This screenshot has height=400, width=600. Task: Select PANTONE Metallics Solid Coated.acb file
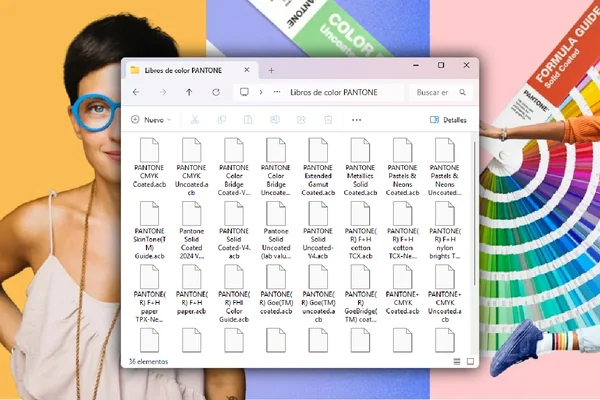point(360,167)
